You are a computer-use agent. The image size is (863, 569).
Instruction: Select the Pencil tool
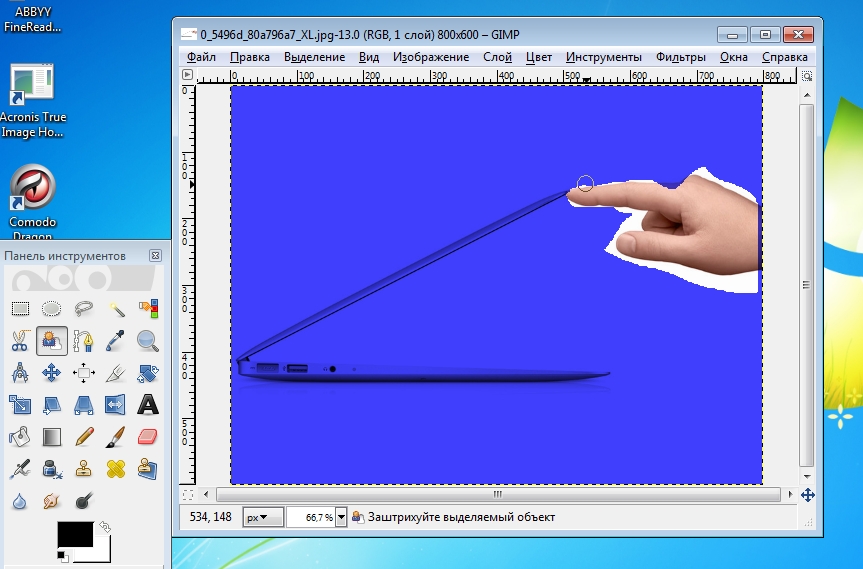[84, 437]
